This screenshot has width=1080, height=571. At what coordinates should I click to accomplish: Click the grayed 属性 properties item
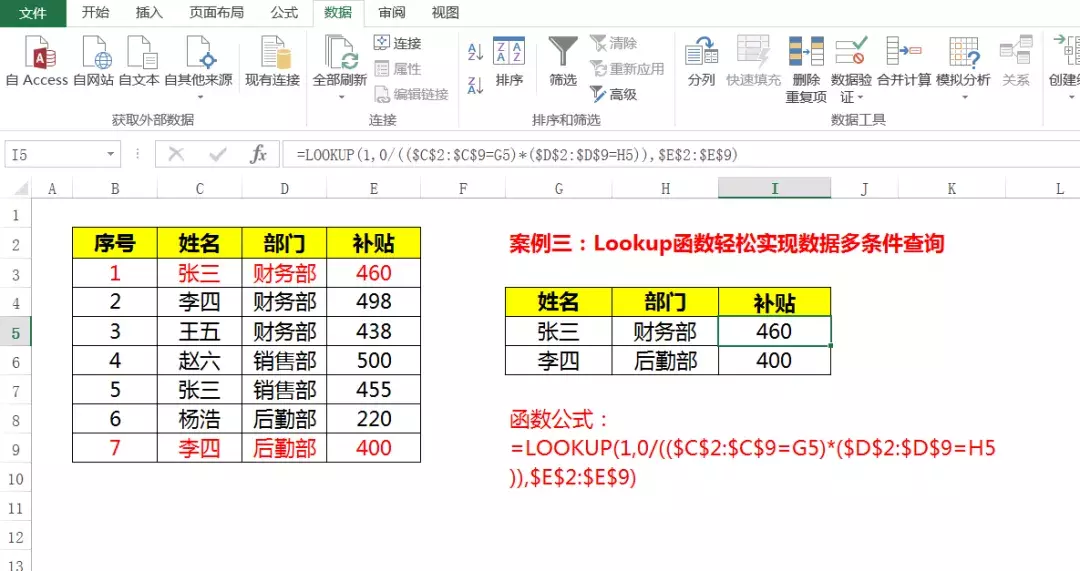coord(397,69)
